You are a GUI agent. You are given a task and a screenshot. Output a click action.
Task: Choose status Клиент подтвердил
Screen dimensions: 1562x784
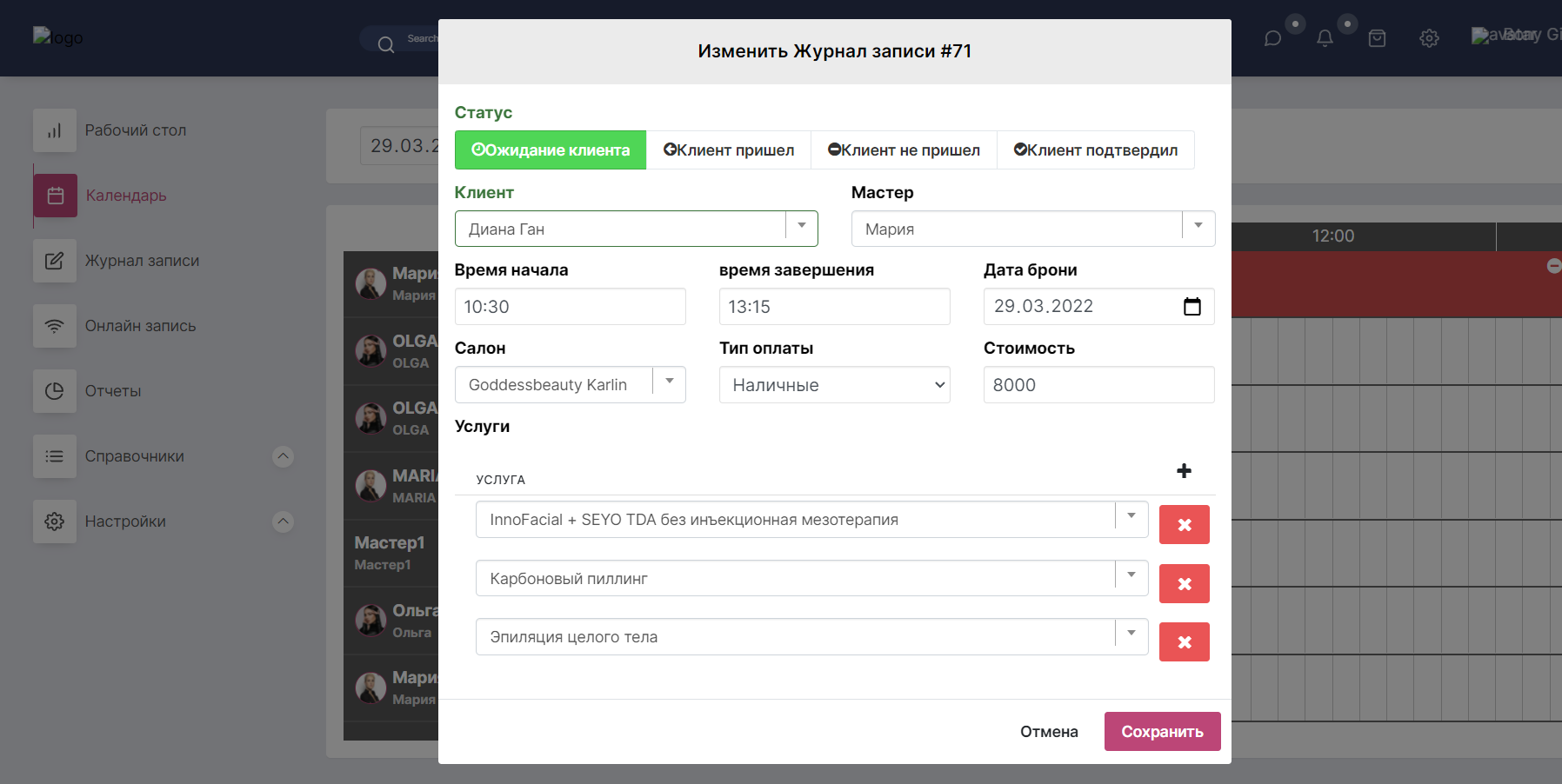pos(1095,150)
